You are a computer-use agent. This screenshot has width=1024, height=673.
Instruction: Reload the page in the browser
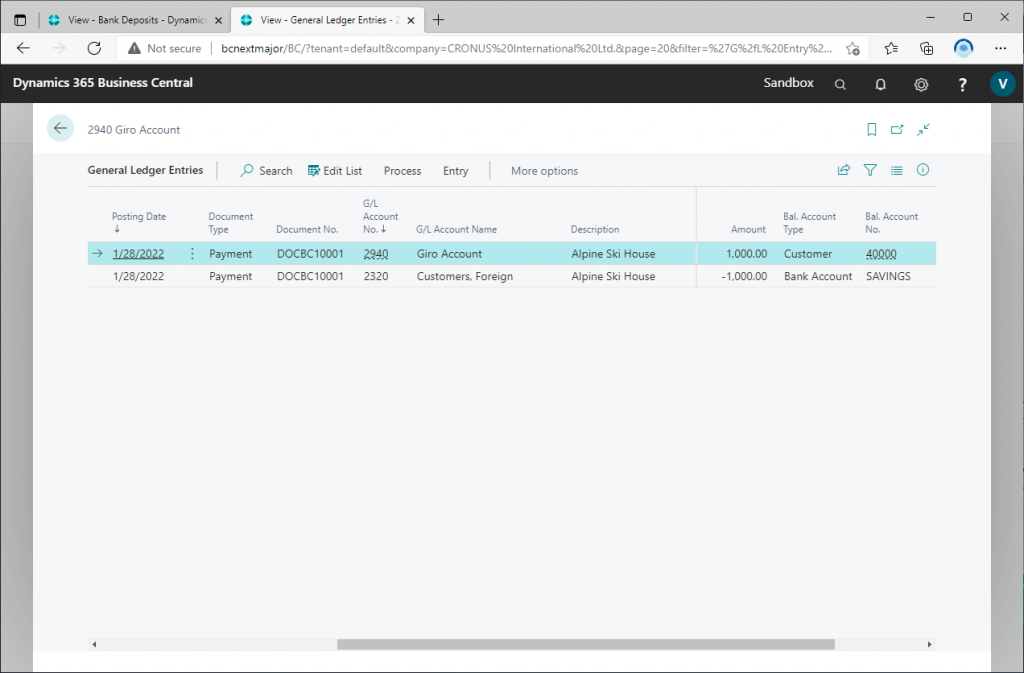pos(94,48)
